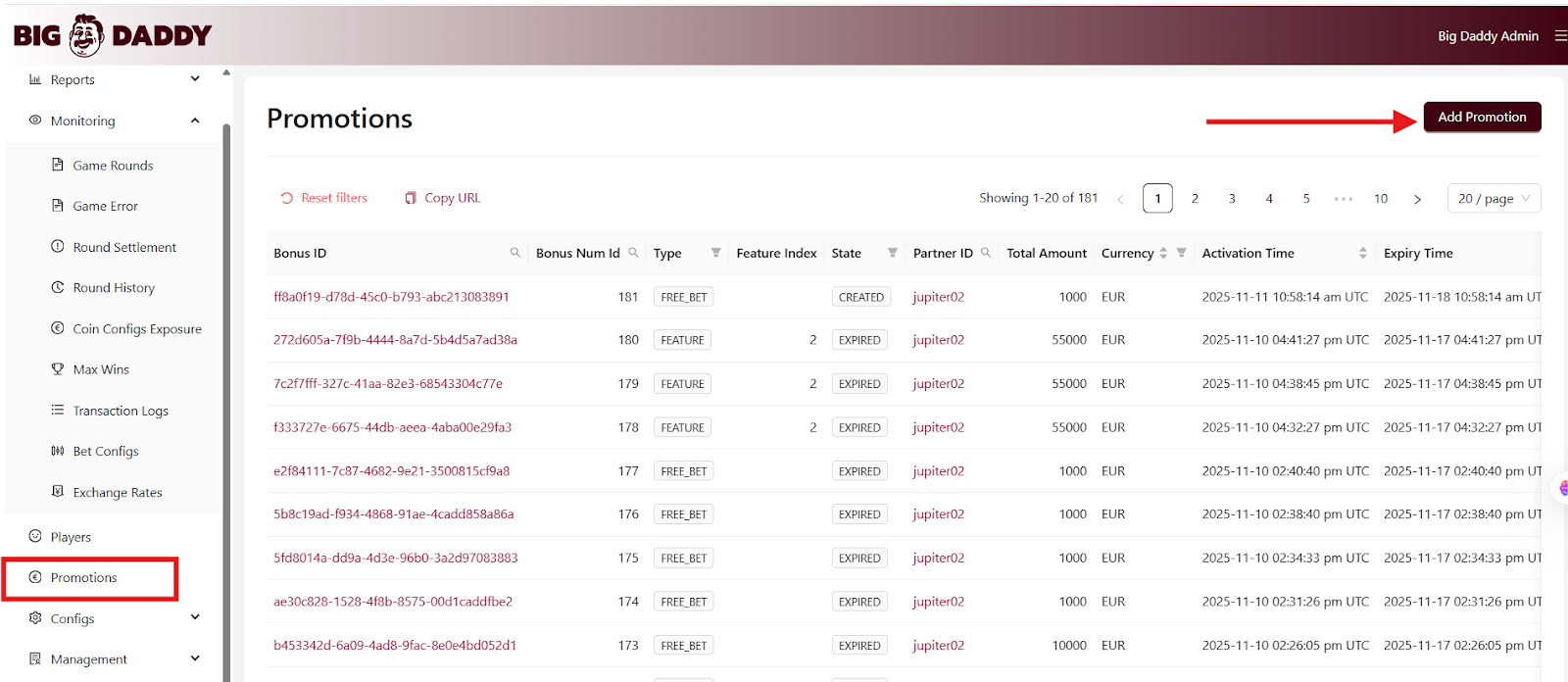Click the Game Error document icon
1568x682 pixels.
[58, 206]
